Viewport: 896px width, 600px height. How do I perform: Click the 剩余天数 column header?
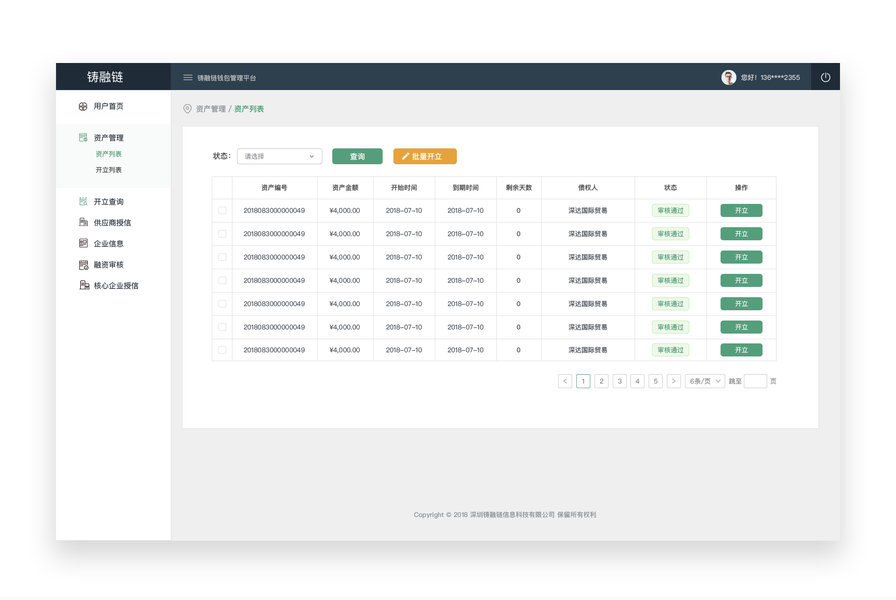pyautogui.click(x=519, y=187)
